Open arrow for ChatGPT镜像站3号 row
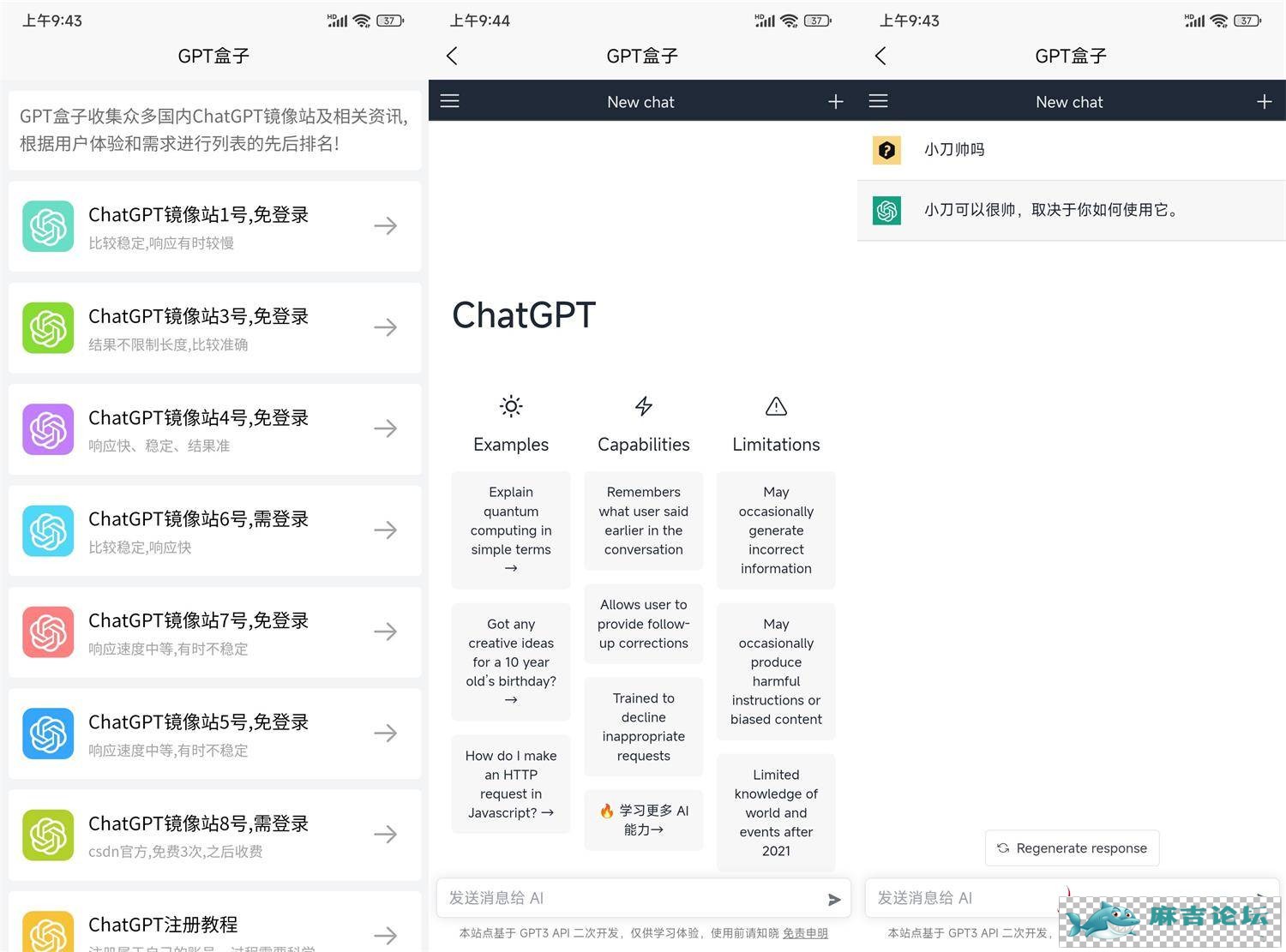 pos(386,327)
